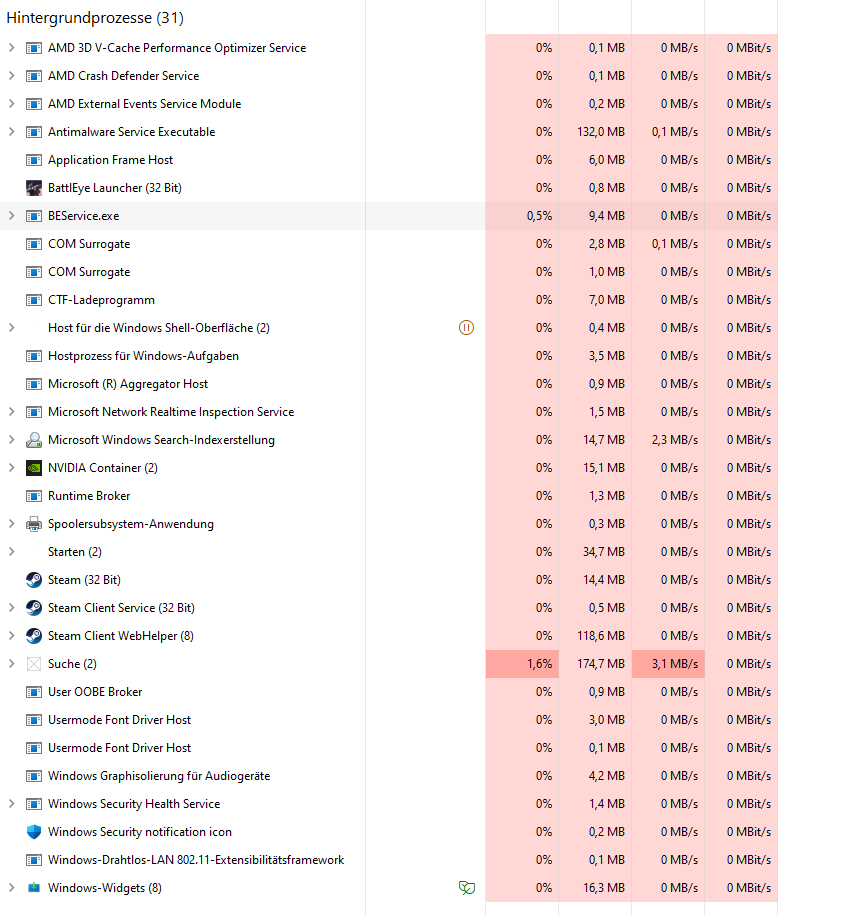The image size is (841, 916).
Task: Click the Steam (32 Bit) icon
Action: click(x=34, y=580)
